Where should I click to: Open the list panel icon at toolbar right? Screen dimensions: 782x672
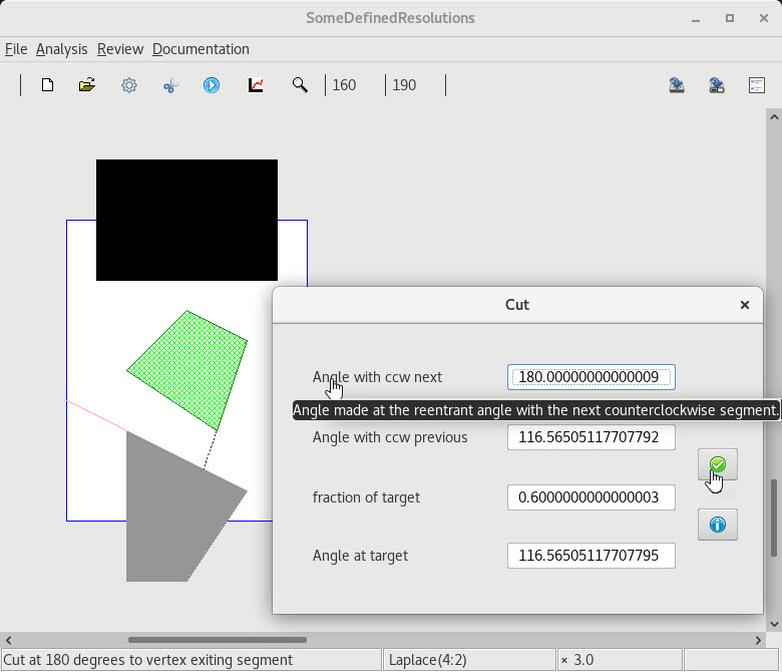click(x=757, y=86)
